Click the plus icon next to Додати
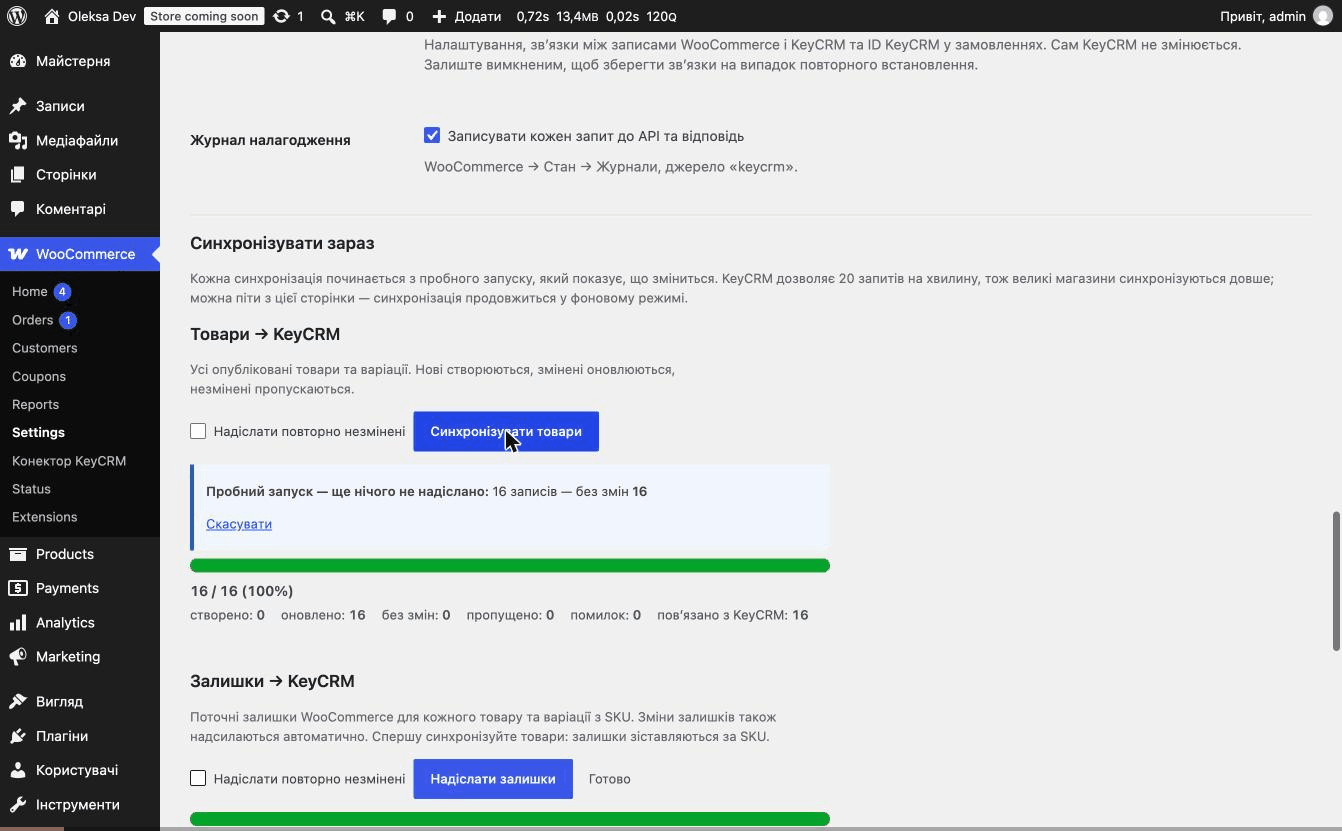Viewport: 1342px width, 831px height. pos(439,16)
